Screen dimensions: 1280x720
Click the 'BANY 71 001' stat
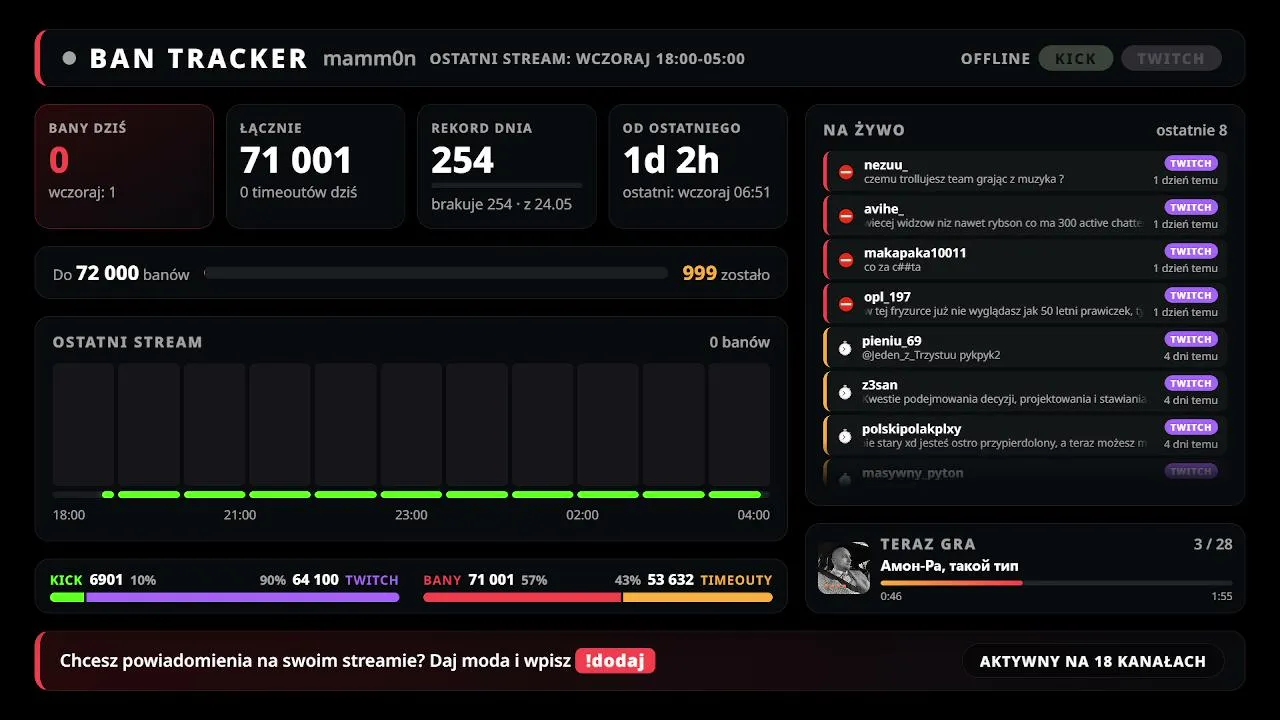[x=469, y=580]
